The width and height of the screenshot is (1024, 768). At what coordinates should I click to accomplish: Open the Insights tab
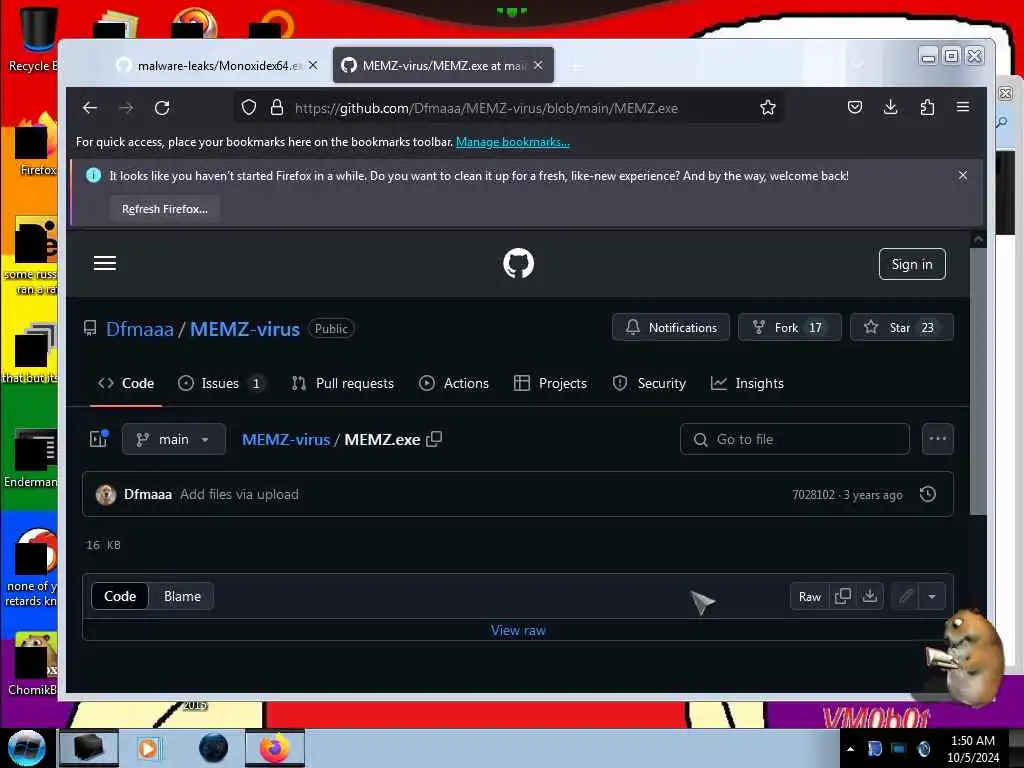pyautogui.click(x=747, y=383)
